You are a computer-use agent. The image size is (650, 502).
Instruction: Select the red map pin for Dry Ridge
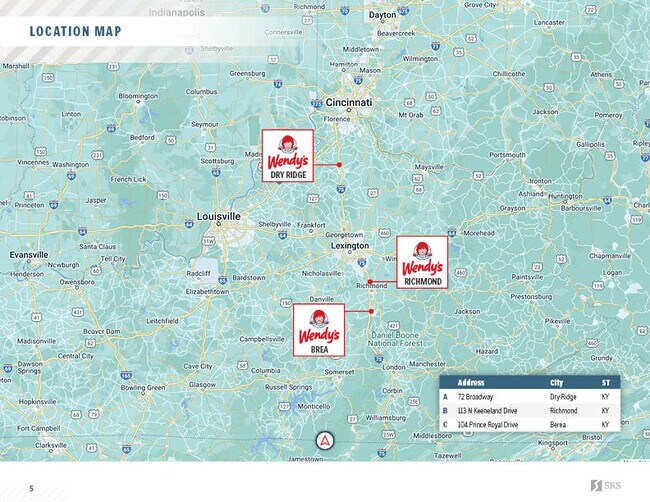(340, 163)
